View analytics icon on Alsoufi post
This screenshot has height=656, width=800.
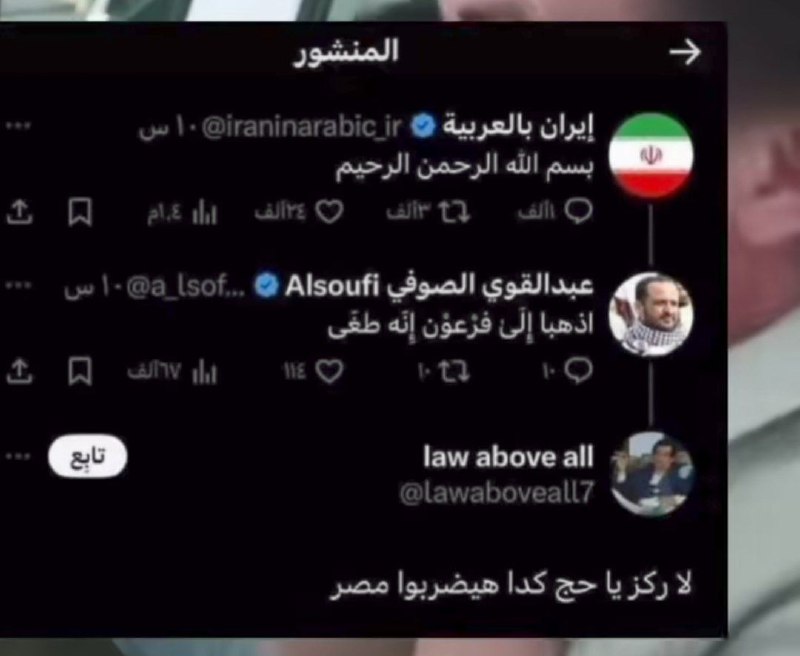(205, 372)
